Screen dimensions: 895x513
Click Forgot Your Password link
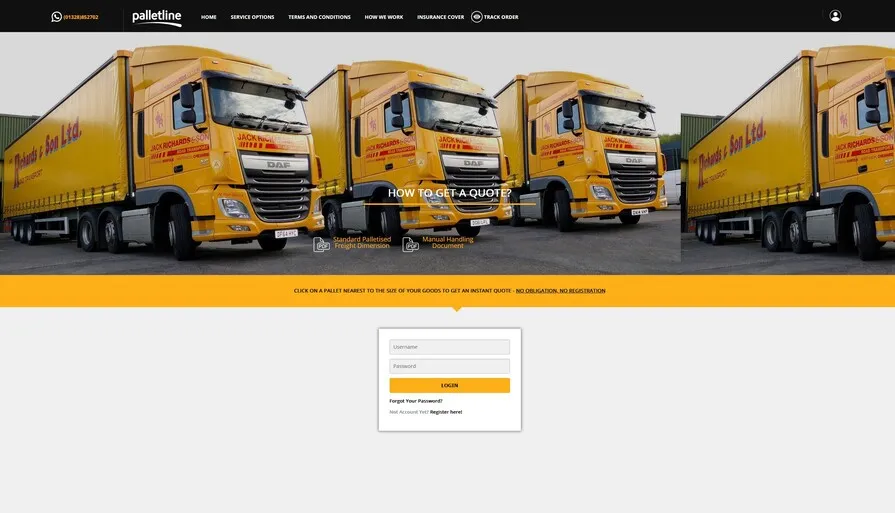click(x=416, y=401)
